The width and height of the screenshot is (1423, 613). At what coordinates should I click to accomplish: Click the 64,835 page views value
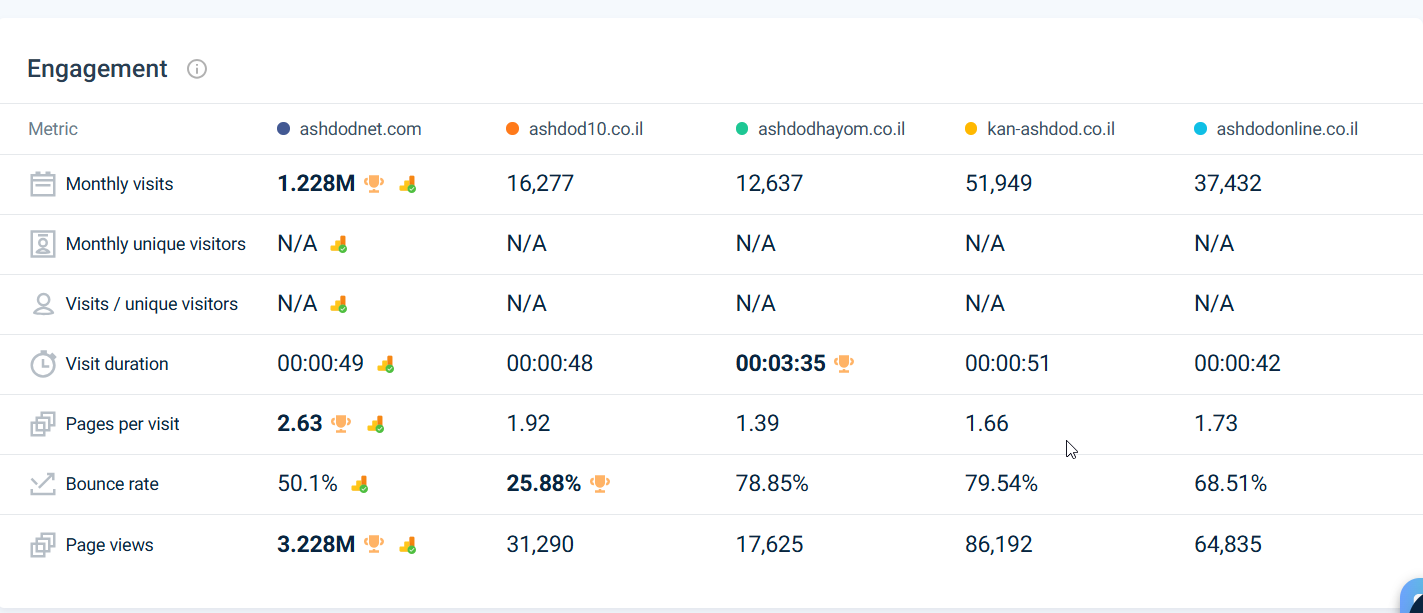point(1228,545)
